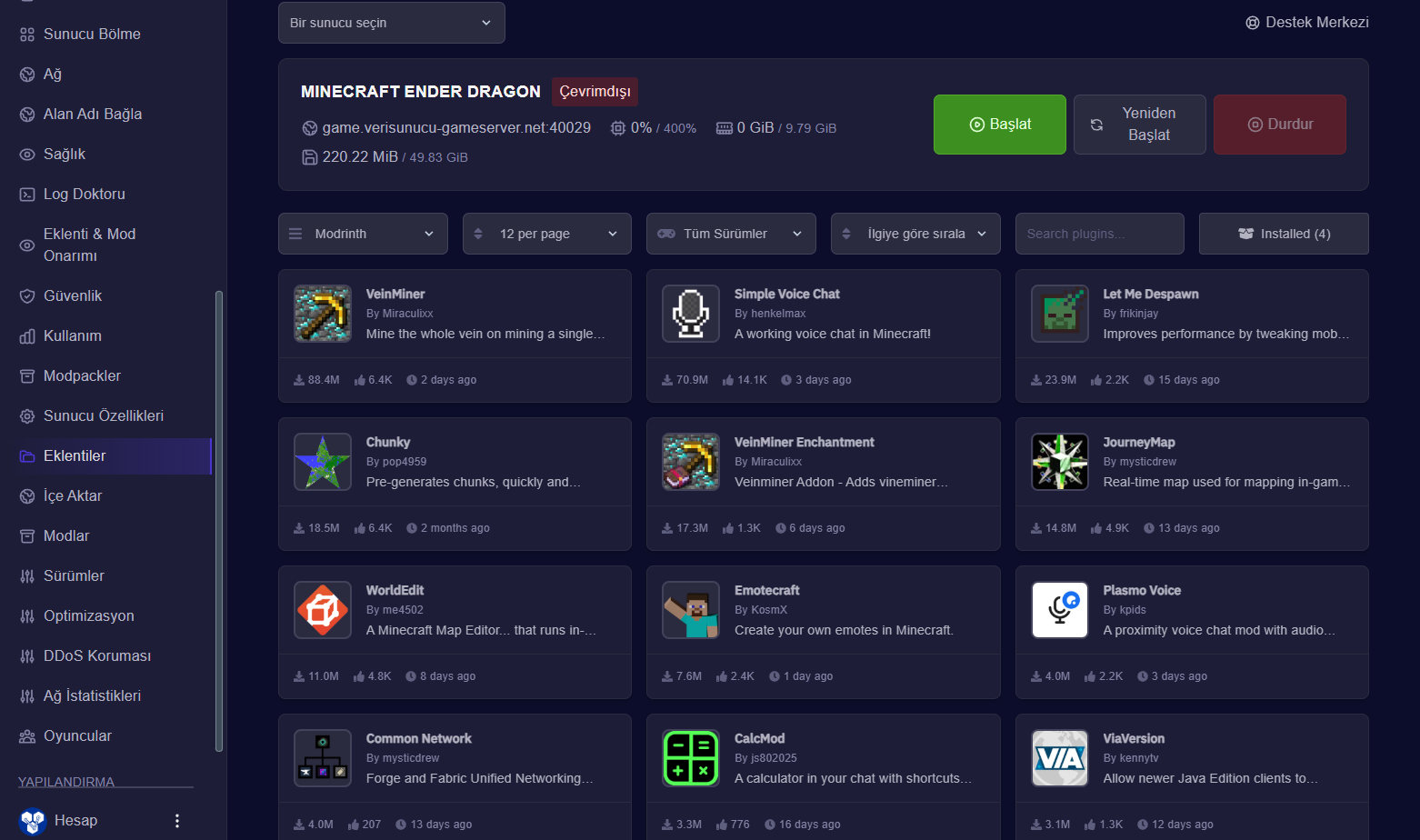
Task: Click the Simple Voice Chat microphone icon
Action: (x=691, y=314)
